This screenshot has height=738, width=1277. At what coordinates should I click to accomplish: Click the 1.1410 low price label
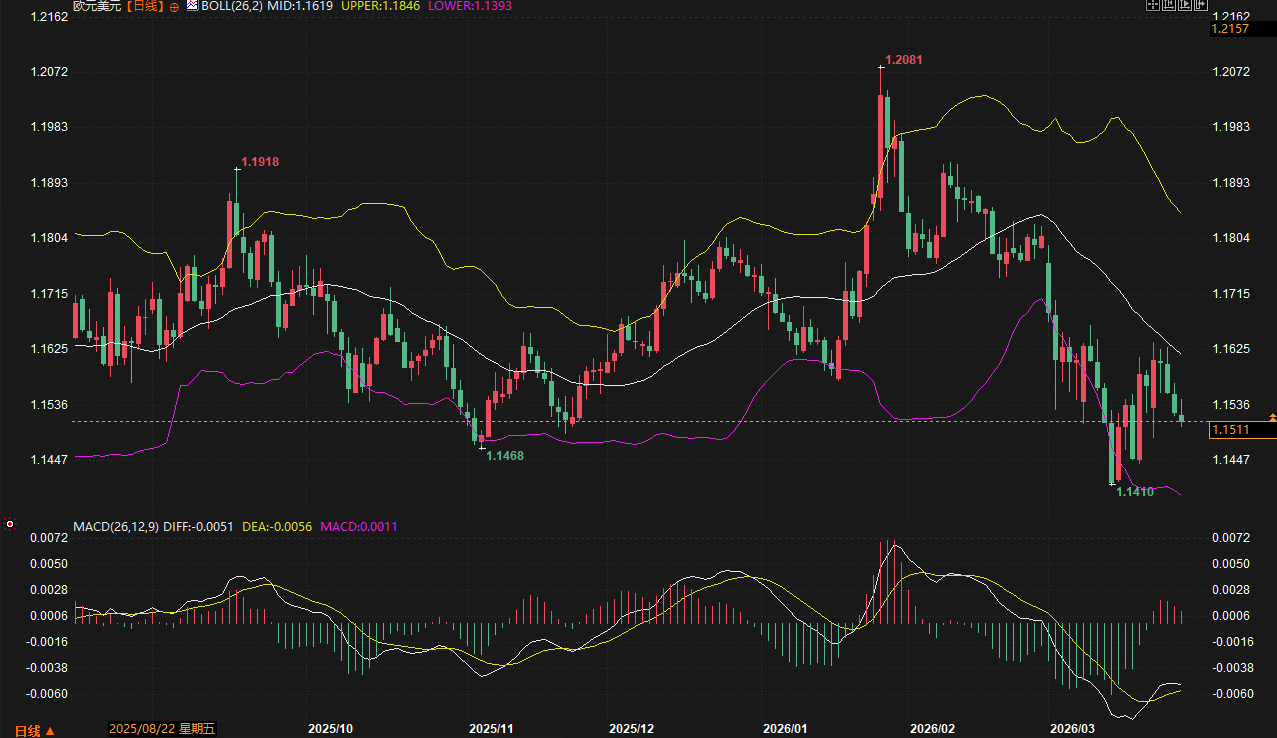point(1135,492)
